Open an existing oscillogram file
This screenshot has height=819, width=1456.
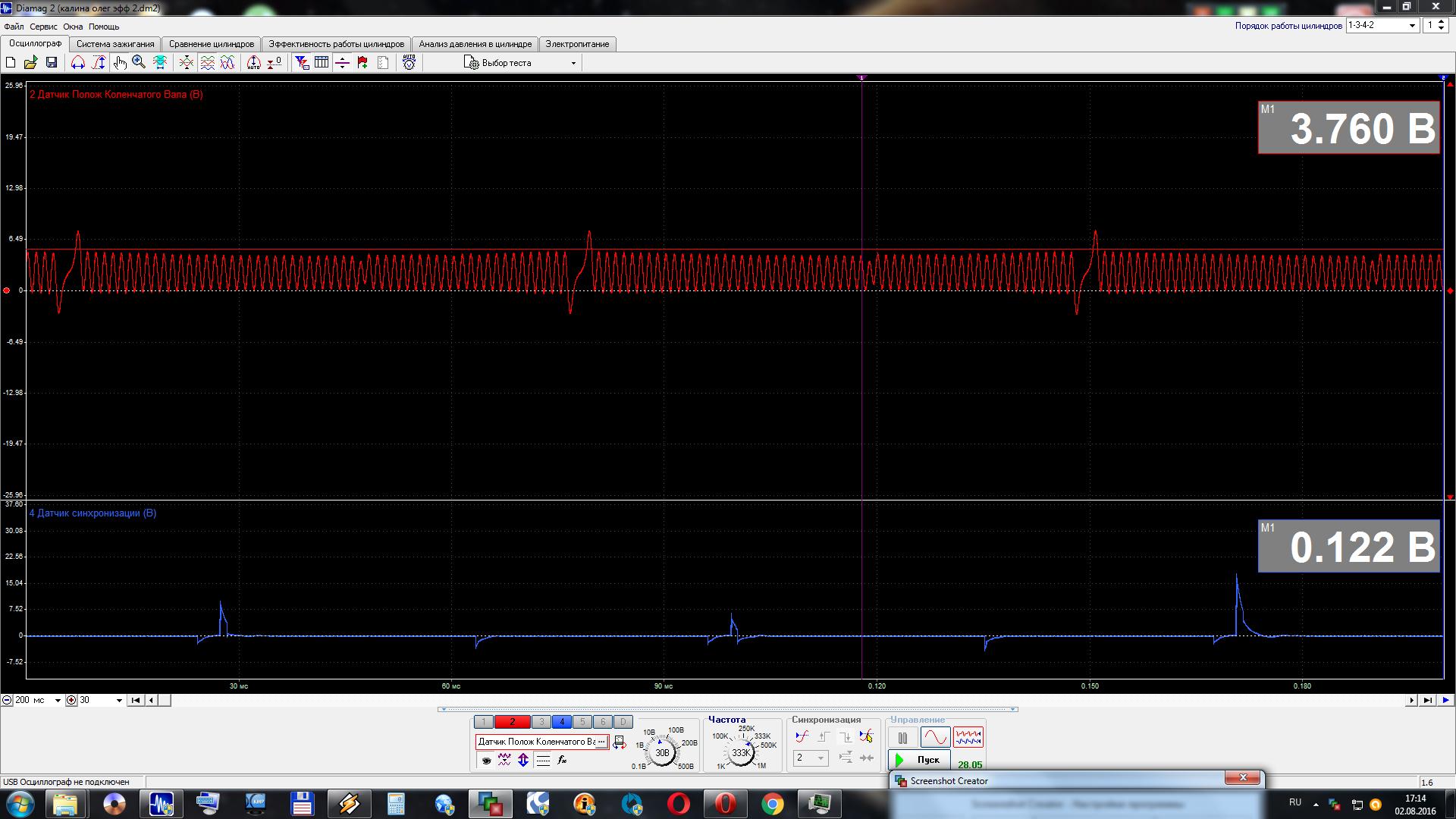click(31, 63)
